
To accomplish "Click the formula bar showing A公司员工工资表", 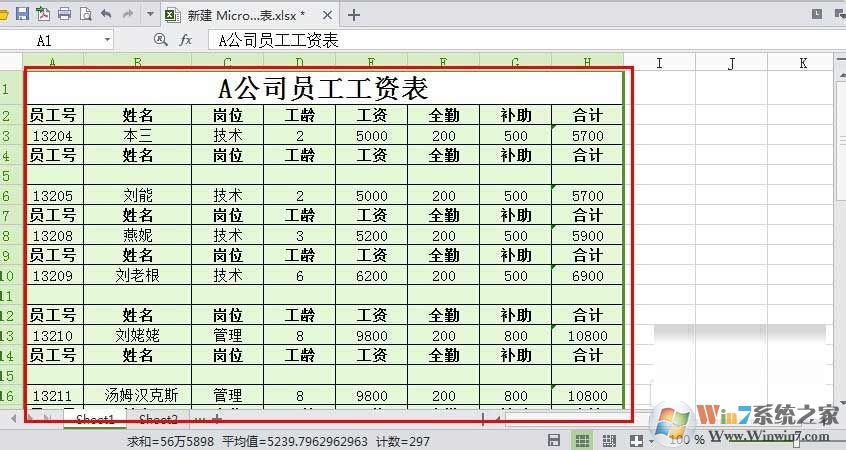I will 527,40.
